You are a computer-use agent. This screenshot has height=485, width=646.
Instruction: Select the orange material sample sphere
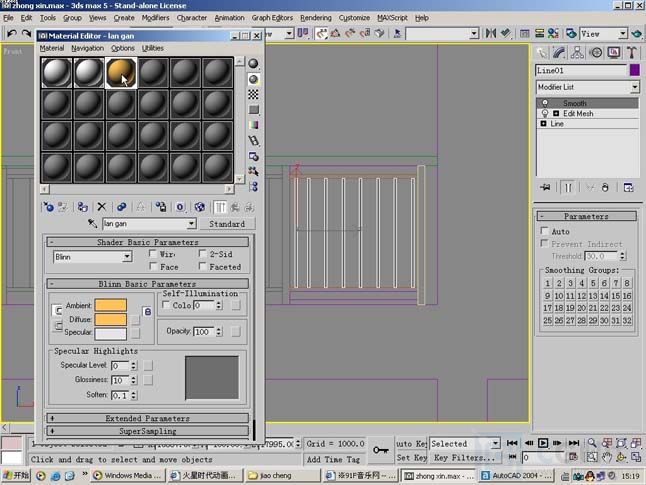click(x=121, y=73)
